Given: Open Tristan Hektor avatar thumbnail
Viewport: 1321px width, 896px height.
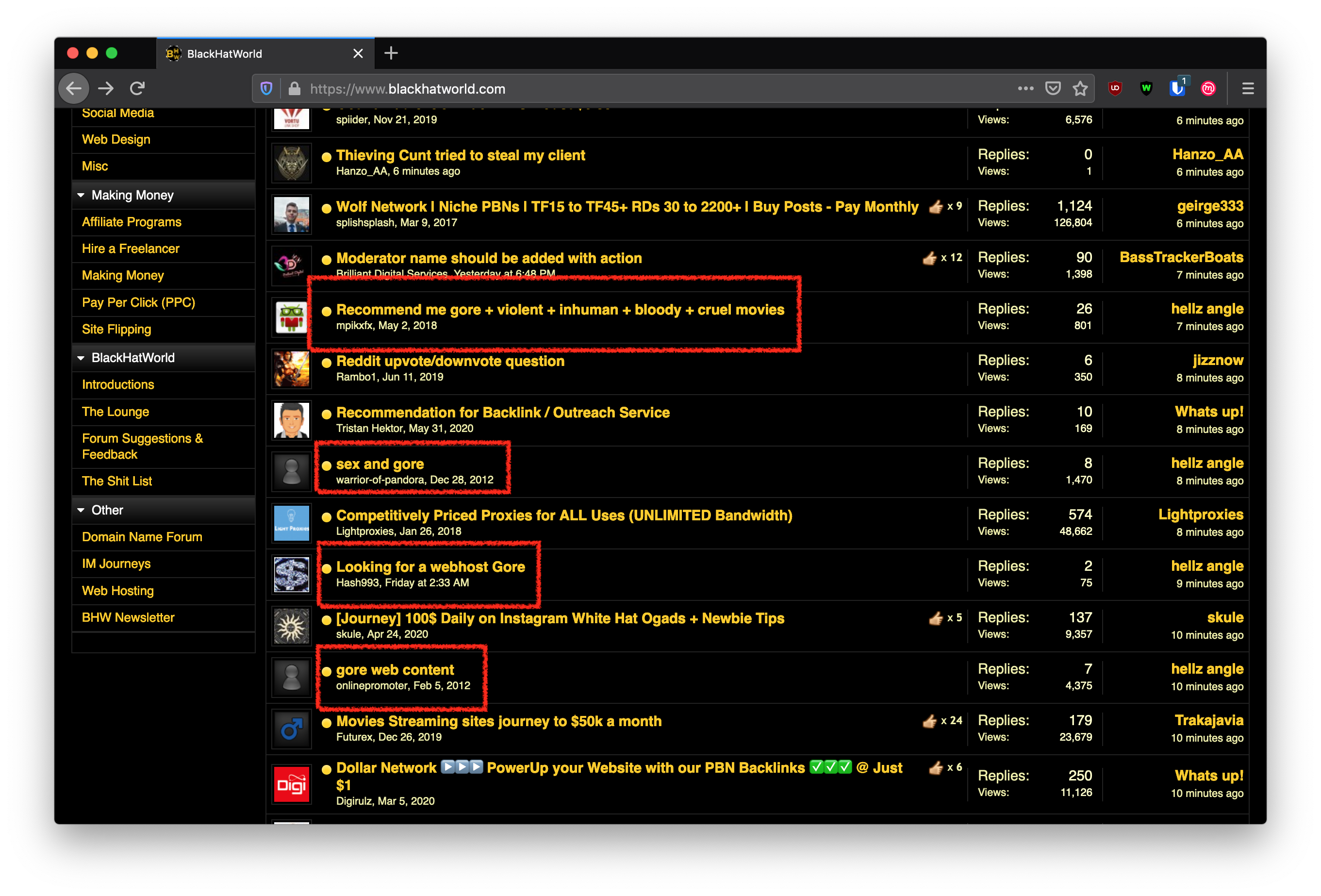Looking at the screenshot, I should 292,420.
